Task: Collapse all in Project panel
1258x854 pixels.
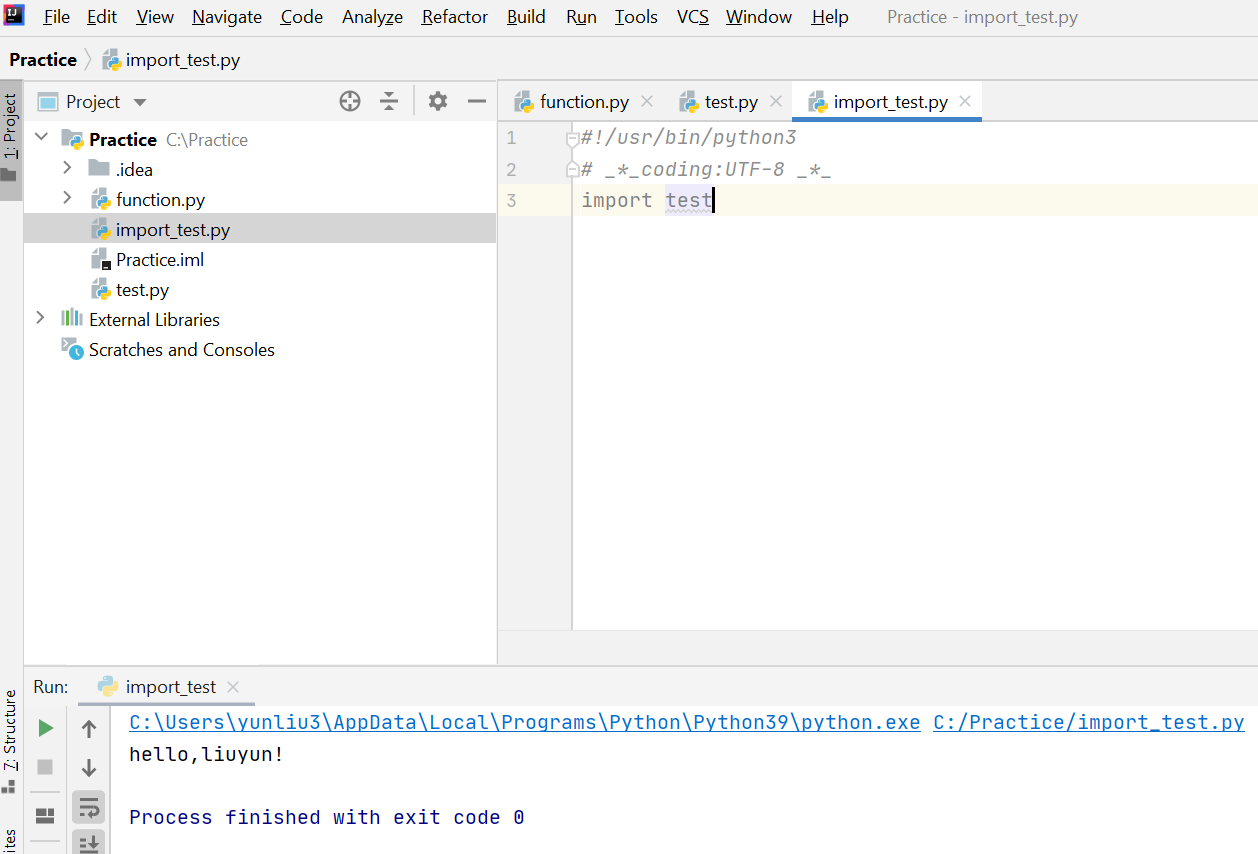Action: click(x=389, y=101)
